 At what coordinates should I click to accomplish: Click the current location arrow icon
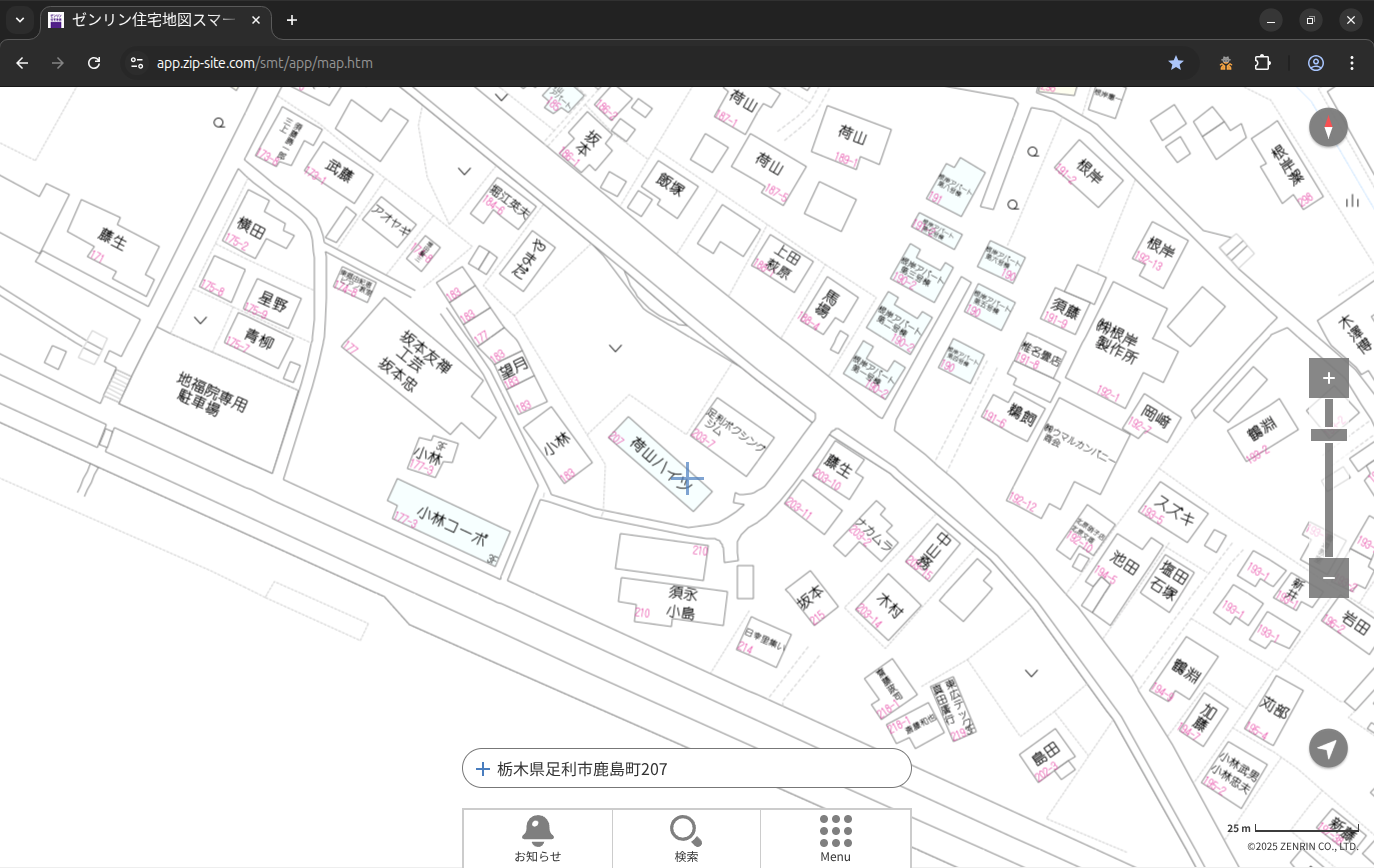coord(1328,748)
